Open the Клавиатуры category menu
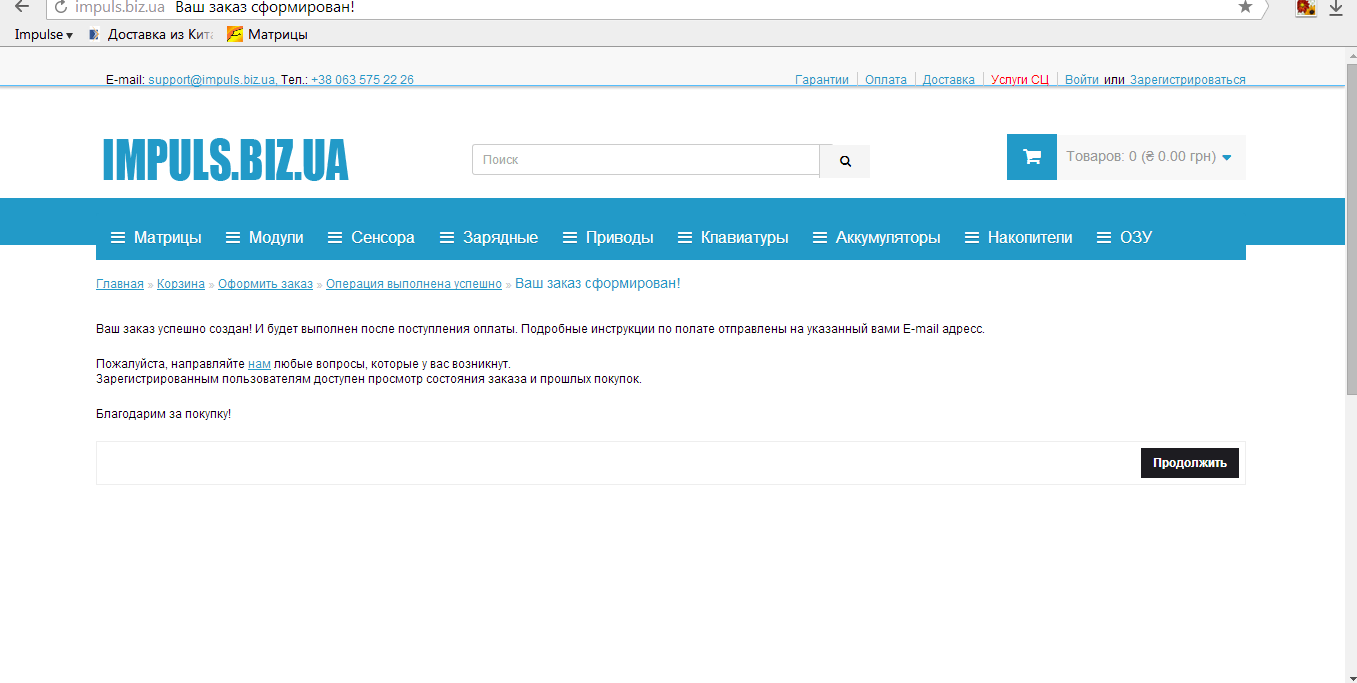This screenshot has width=1357, height=683. pyautogui.click(x=733, y=238)
